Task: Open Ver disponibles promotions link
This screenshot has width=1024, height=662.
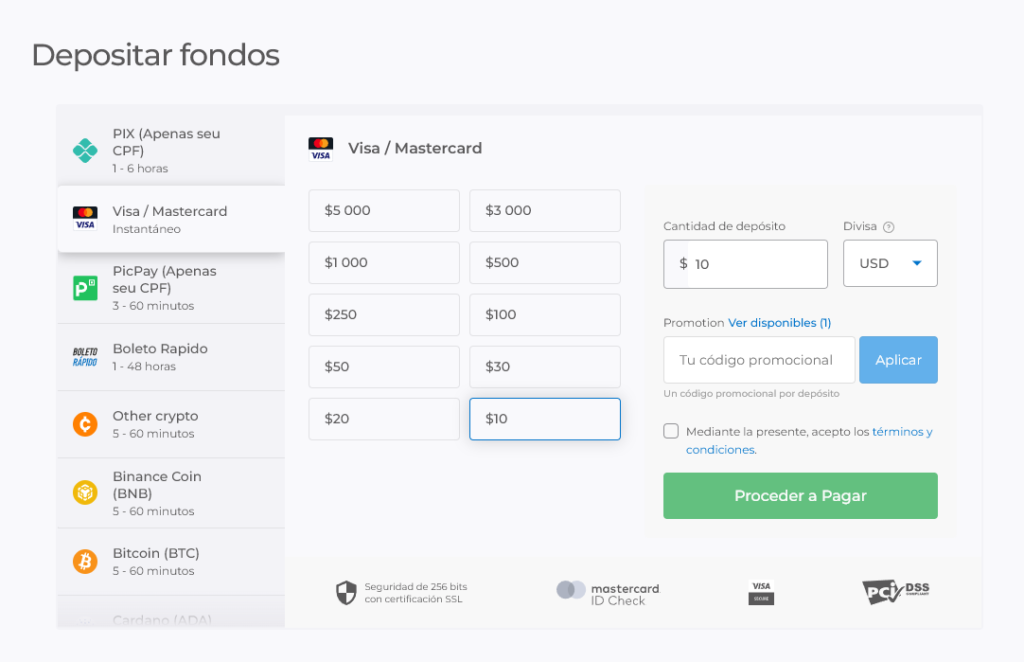Action: point(779,323)
